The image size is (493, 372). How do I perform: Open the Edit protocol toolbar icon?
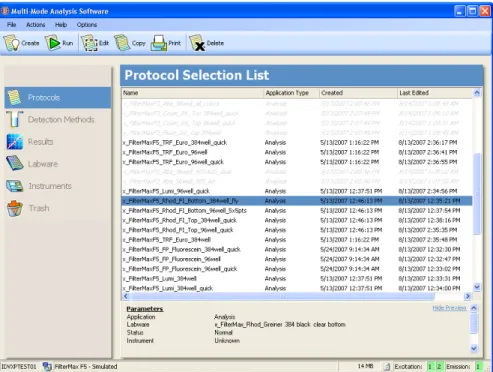tap(89, 43)
